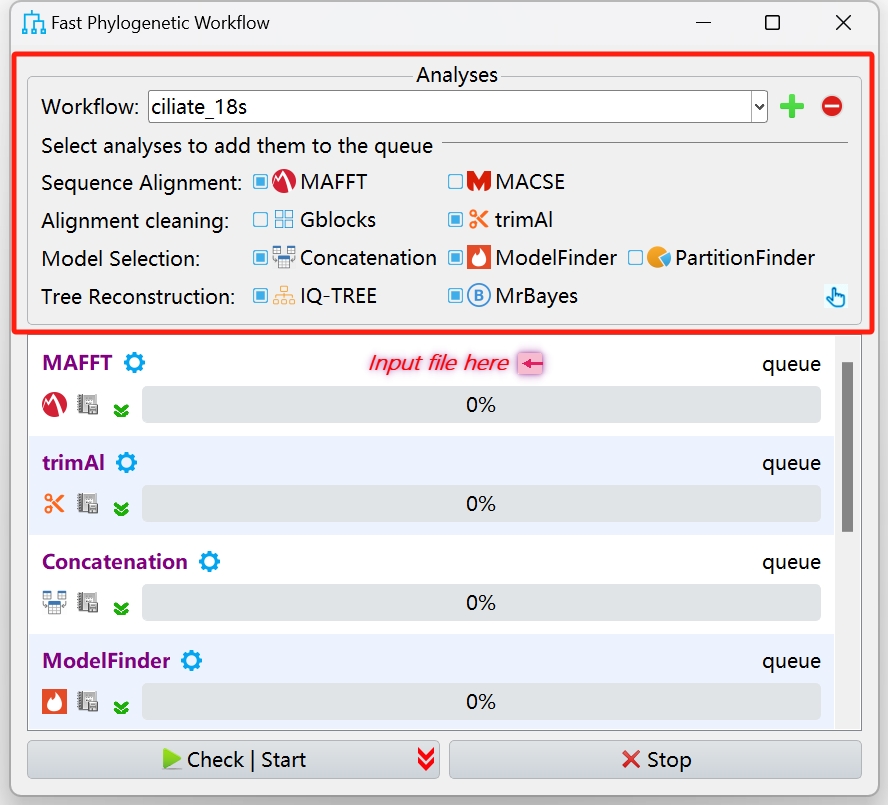Uncheck the MrBayes checkbox
The image size is (888, 805).
[x=455, y=296]
